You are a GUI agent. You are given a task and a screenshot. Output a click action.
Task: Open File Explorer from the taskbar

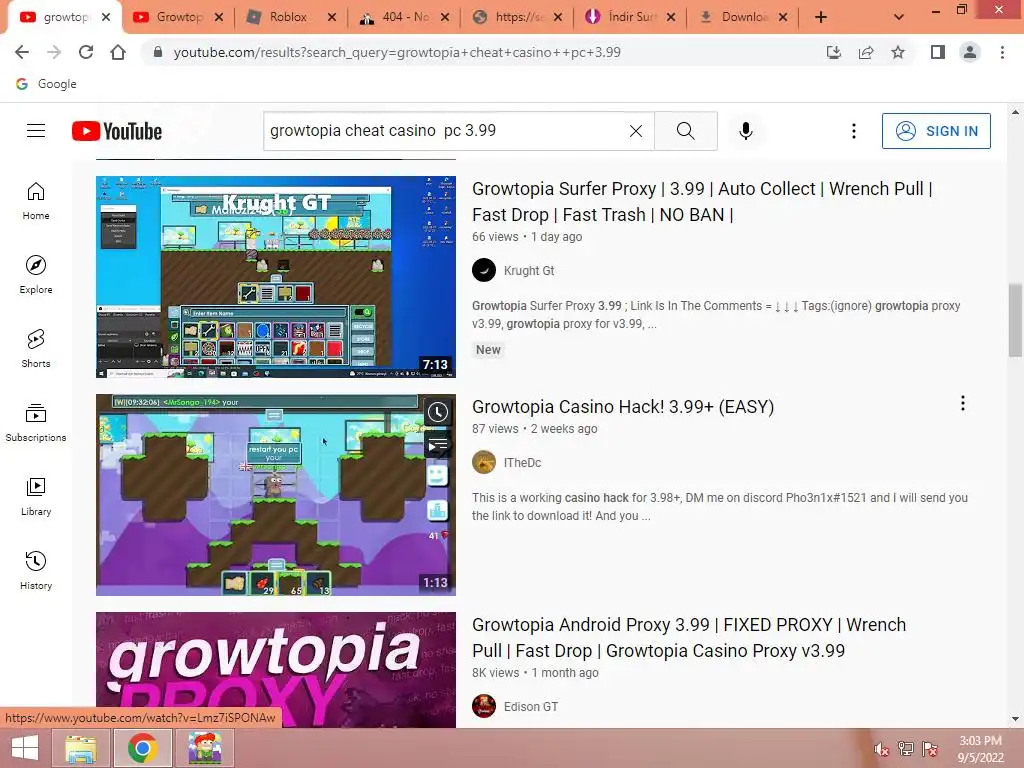(80, 748)
